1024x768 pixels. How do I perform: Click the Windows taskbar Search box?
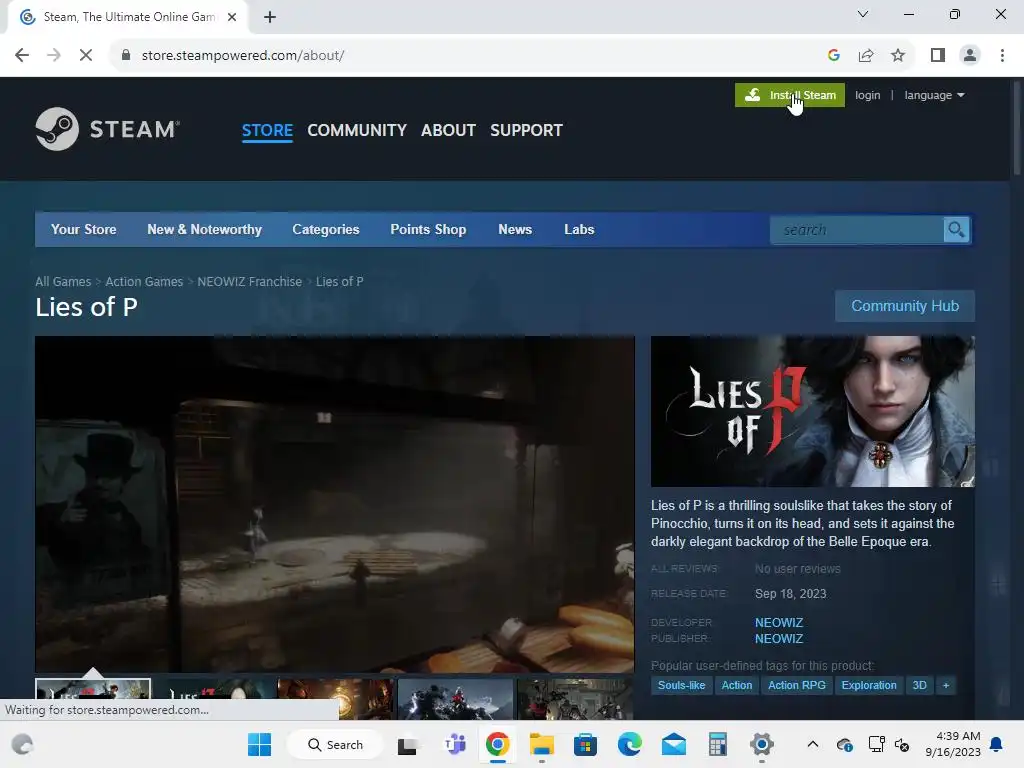click(x=336, y=744)
